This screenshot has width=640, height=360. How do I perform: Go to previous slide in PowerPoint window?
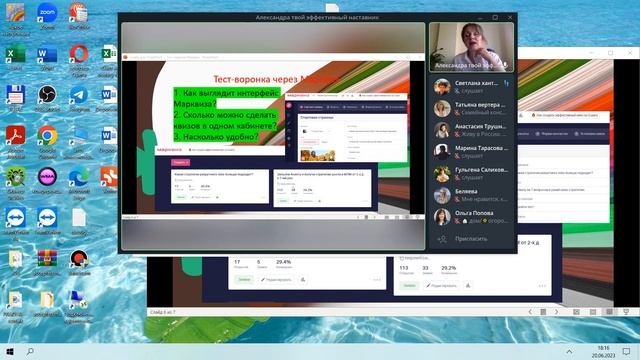[x=530, y=312]
